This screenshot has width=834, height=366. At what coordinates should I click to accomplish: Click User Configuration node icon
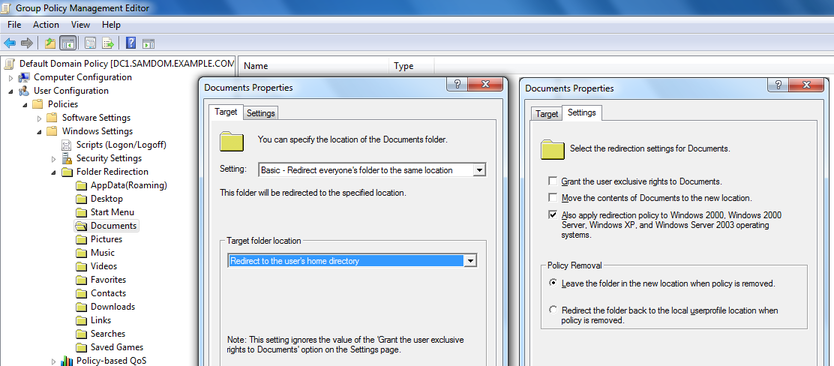24,91
